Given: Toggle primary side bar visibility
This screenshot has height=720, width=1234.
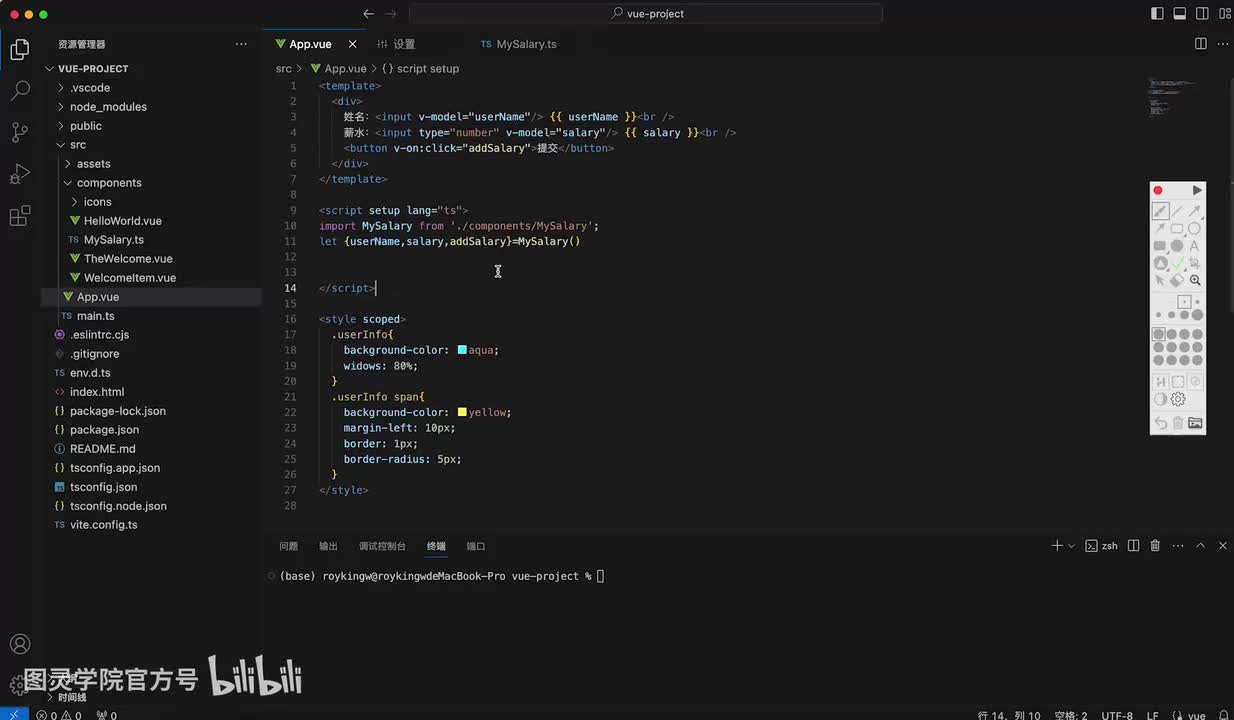Looking at the screenshot, I should pos(1158,14).
